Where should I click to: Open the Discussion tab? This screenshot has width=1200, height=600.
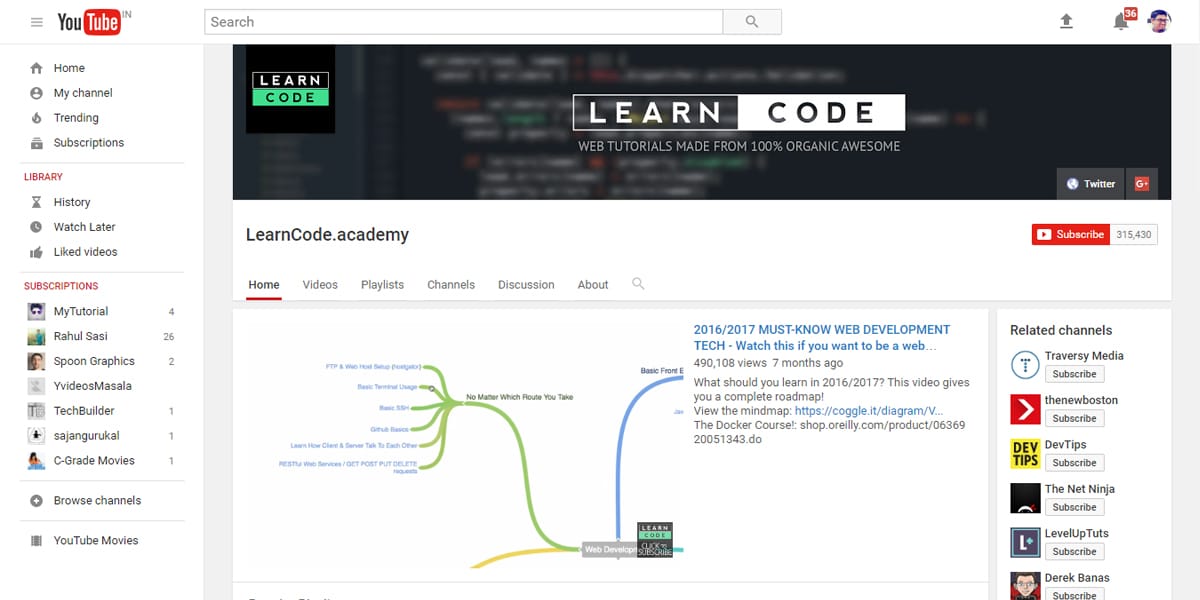[x=526, y=285]
